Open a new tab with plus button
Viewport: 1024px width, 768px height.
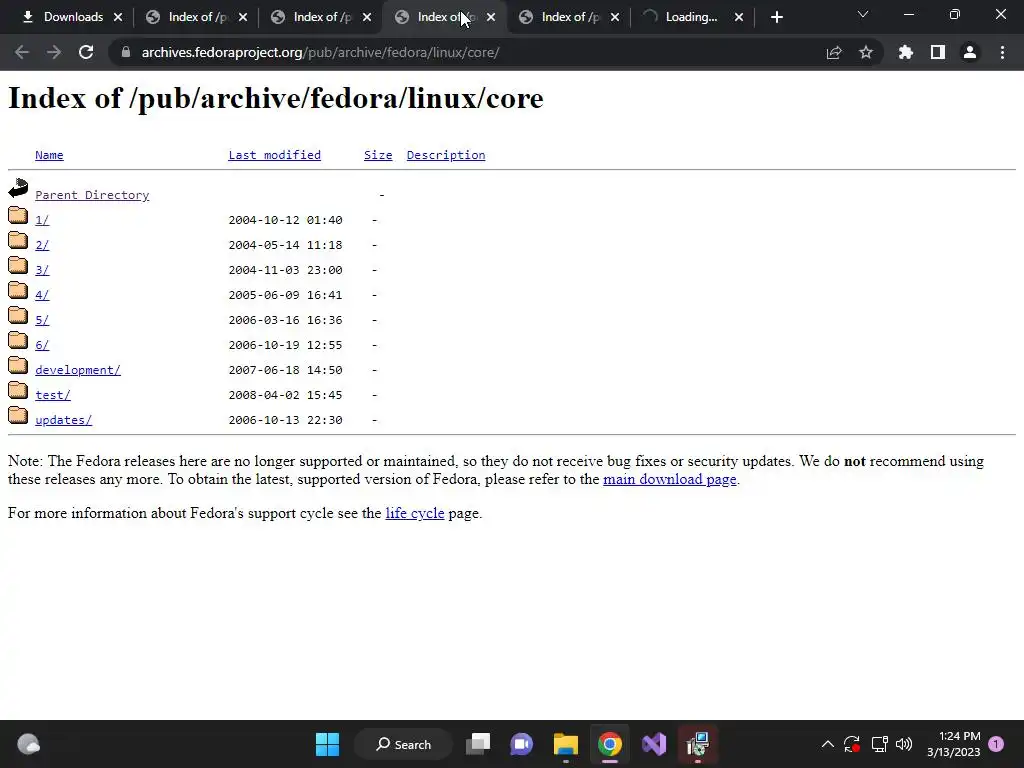click(x=776, y=17)
